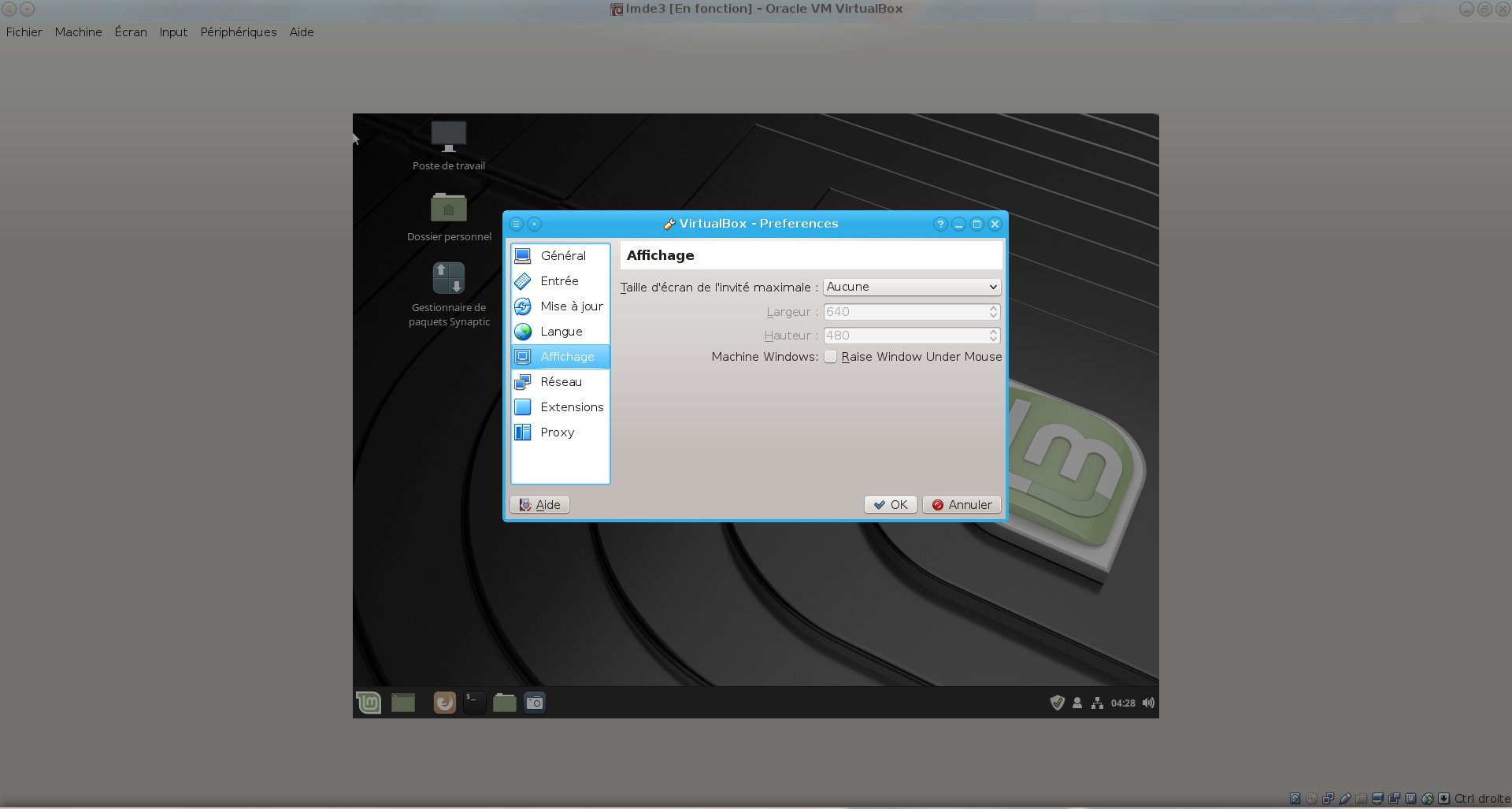Click the Hauteur spinbox arrows
Viewport: 1512px width, 809px height.
tap(993, 336)
